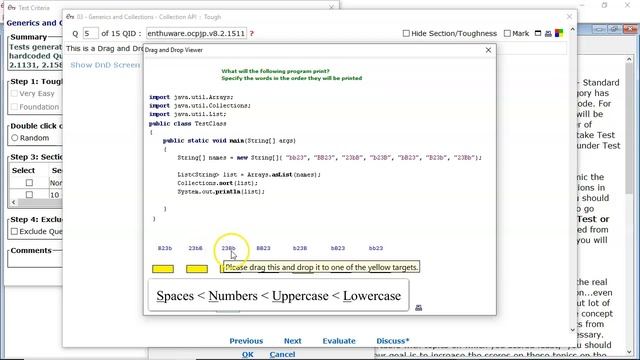The width and height of the screenshot is (640, 360).
Task: Select the draggable word BB23
Action: (x=263, y=248)
